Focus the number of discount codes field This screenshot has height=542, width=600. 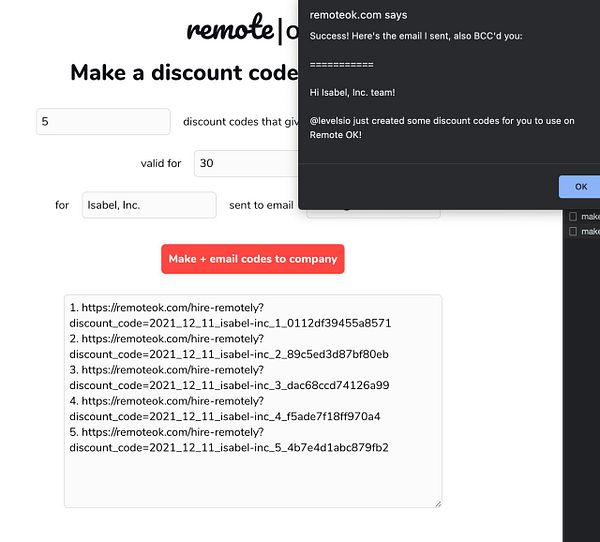click(x=103, y=122)
